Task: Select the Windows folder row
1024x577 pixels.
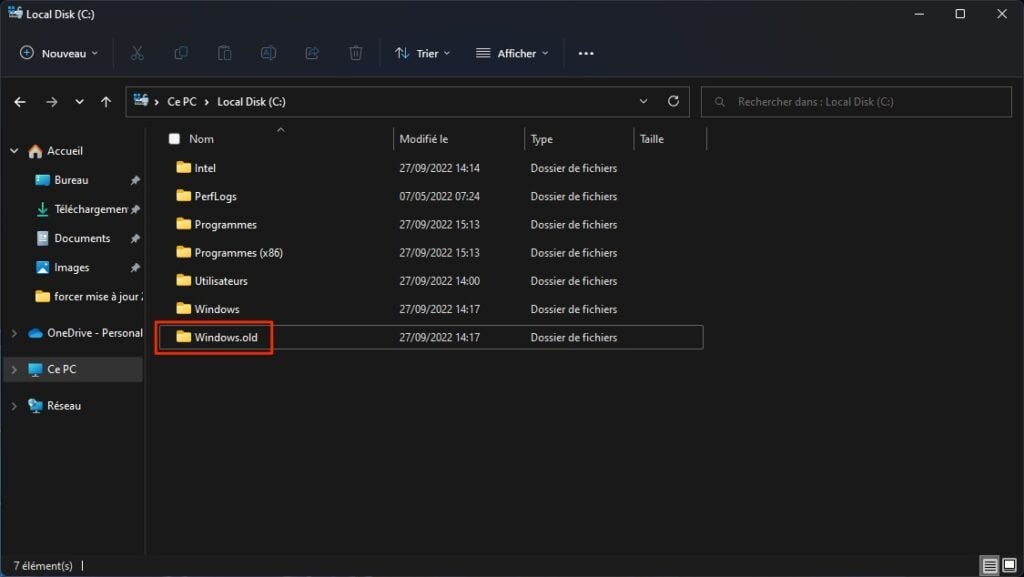Action: (x=431, y=309)
